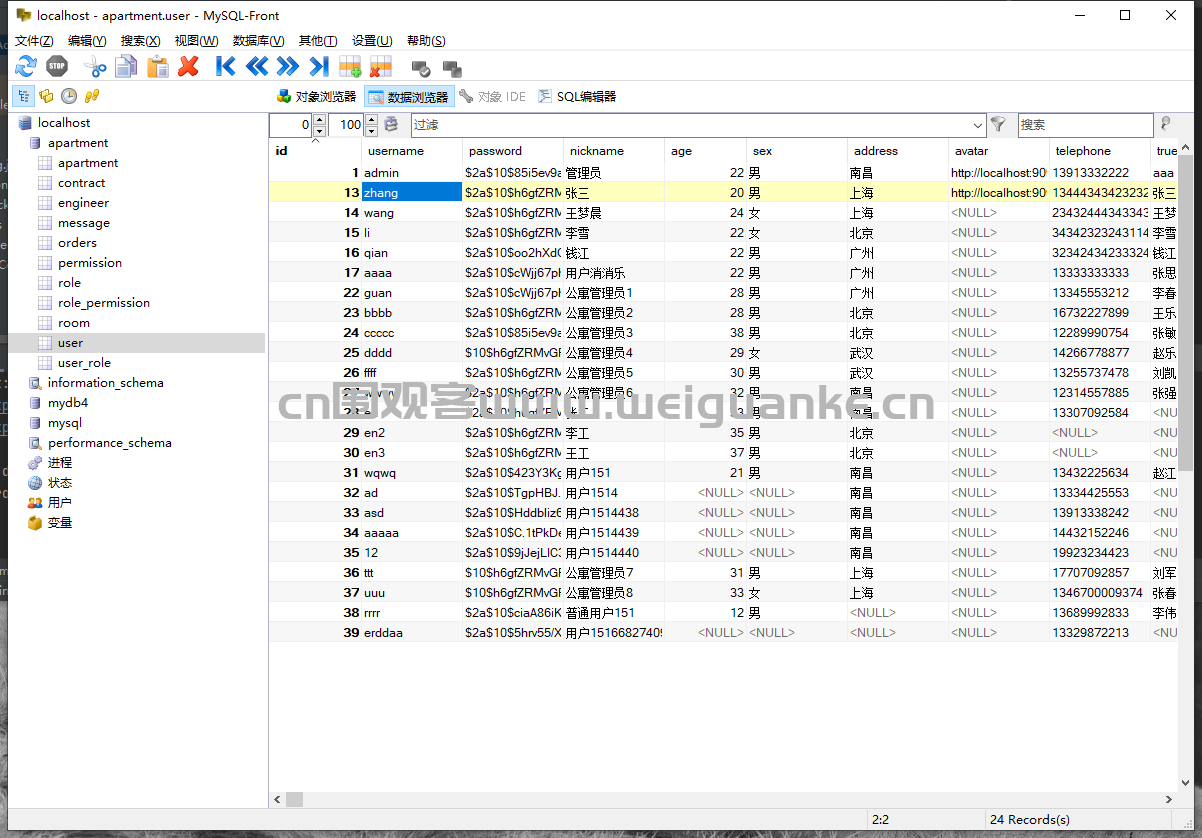Go to first record icon
Screen dimensions: 1202x838
(226, 66)
